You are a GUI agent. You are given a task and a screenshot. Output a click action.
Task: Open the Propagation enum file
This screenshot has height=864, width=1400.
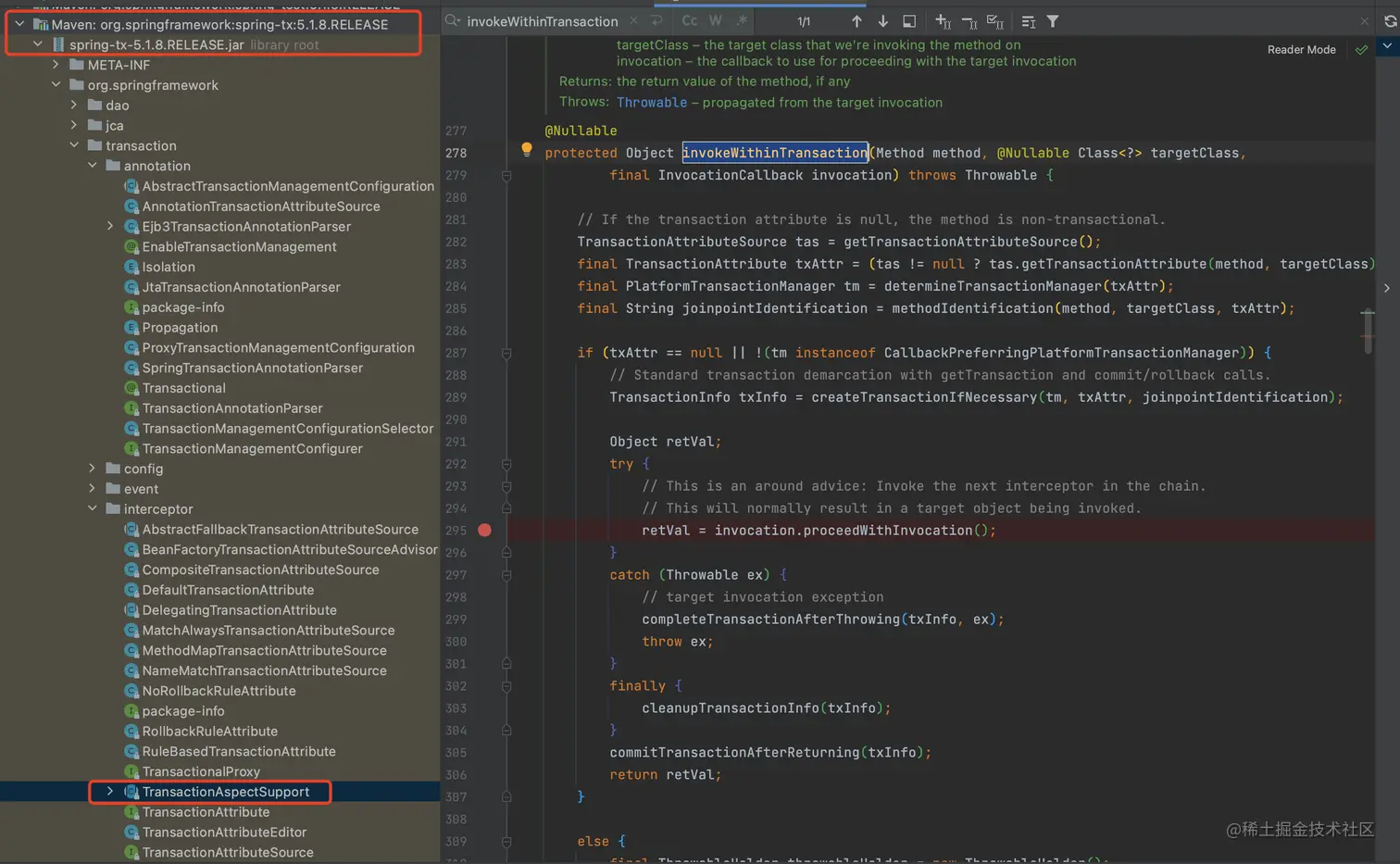point(180,328)
